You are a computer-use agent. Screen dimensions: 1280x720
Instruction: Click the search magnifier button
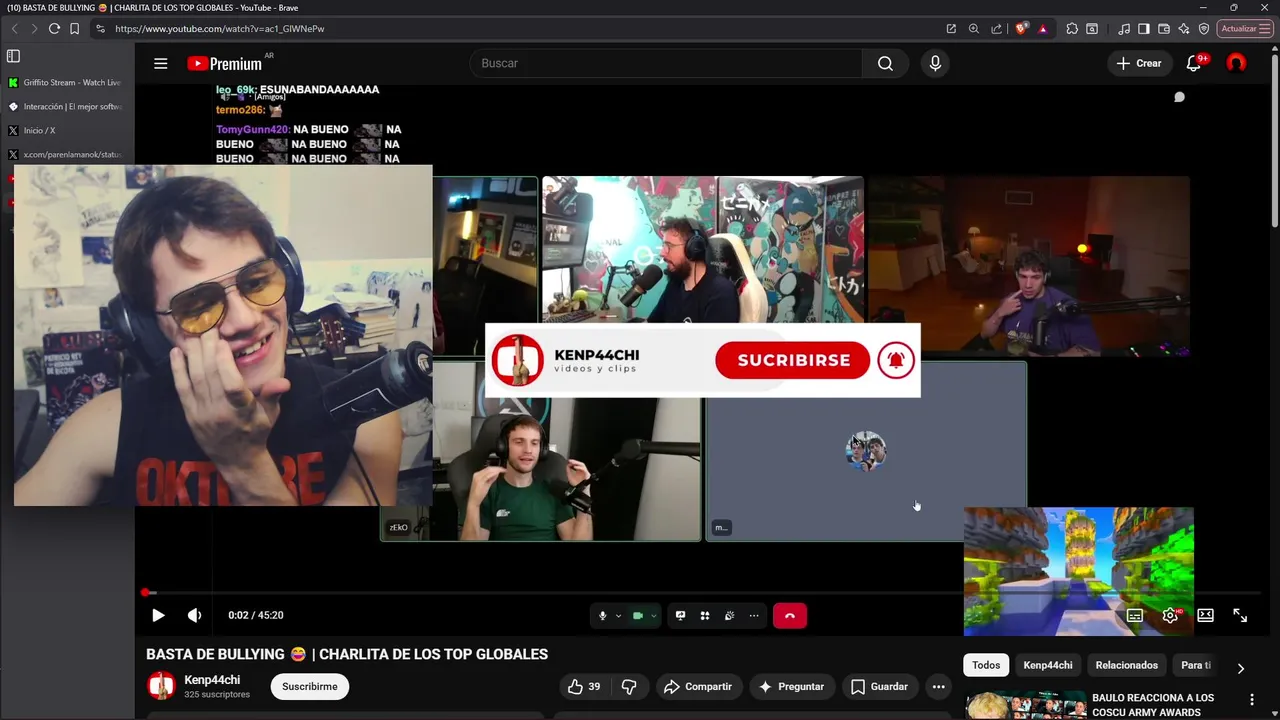click(x=885, y=63)
